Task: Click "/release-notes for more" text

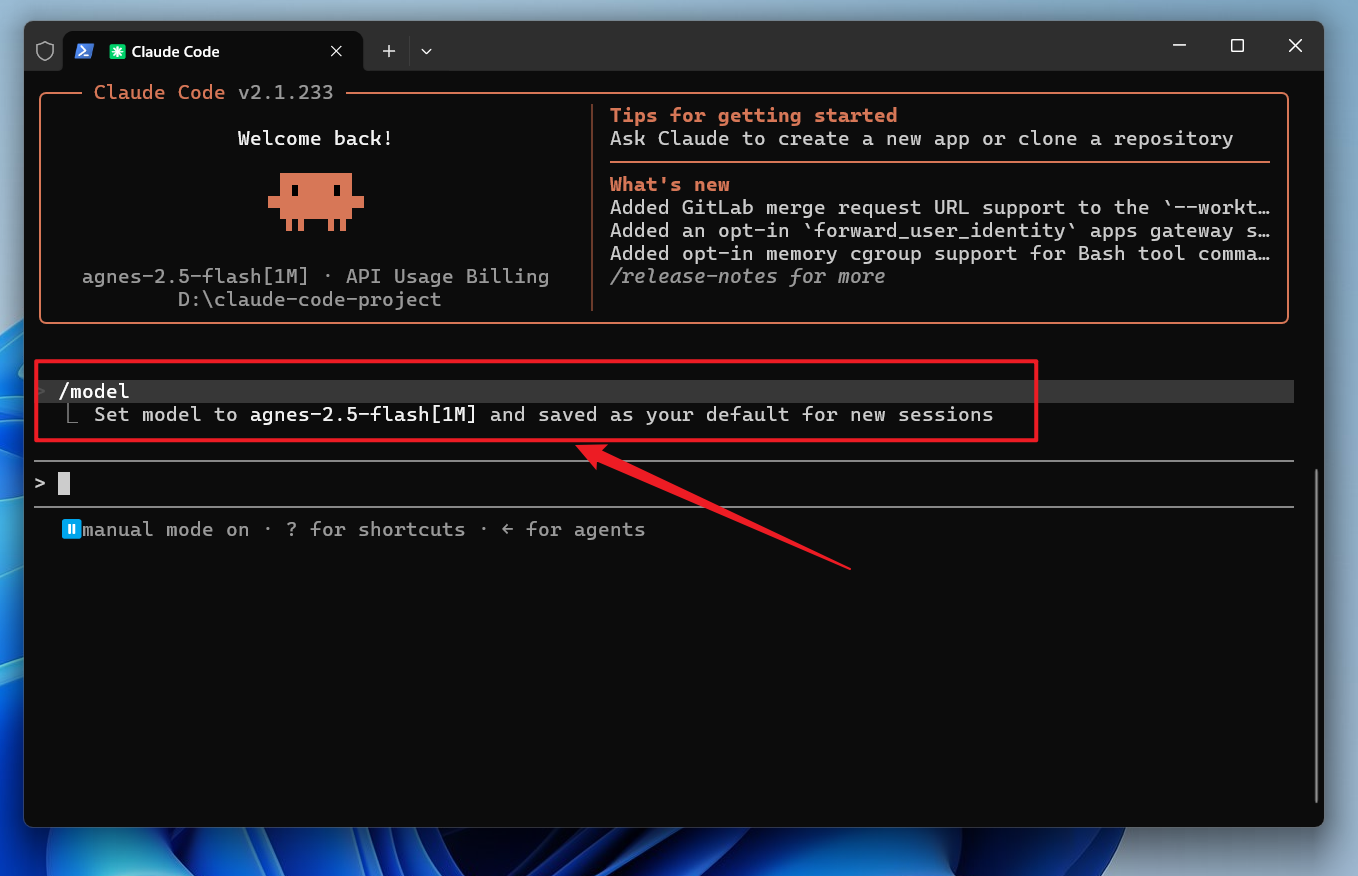Action: pos(748,276)
